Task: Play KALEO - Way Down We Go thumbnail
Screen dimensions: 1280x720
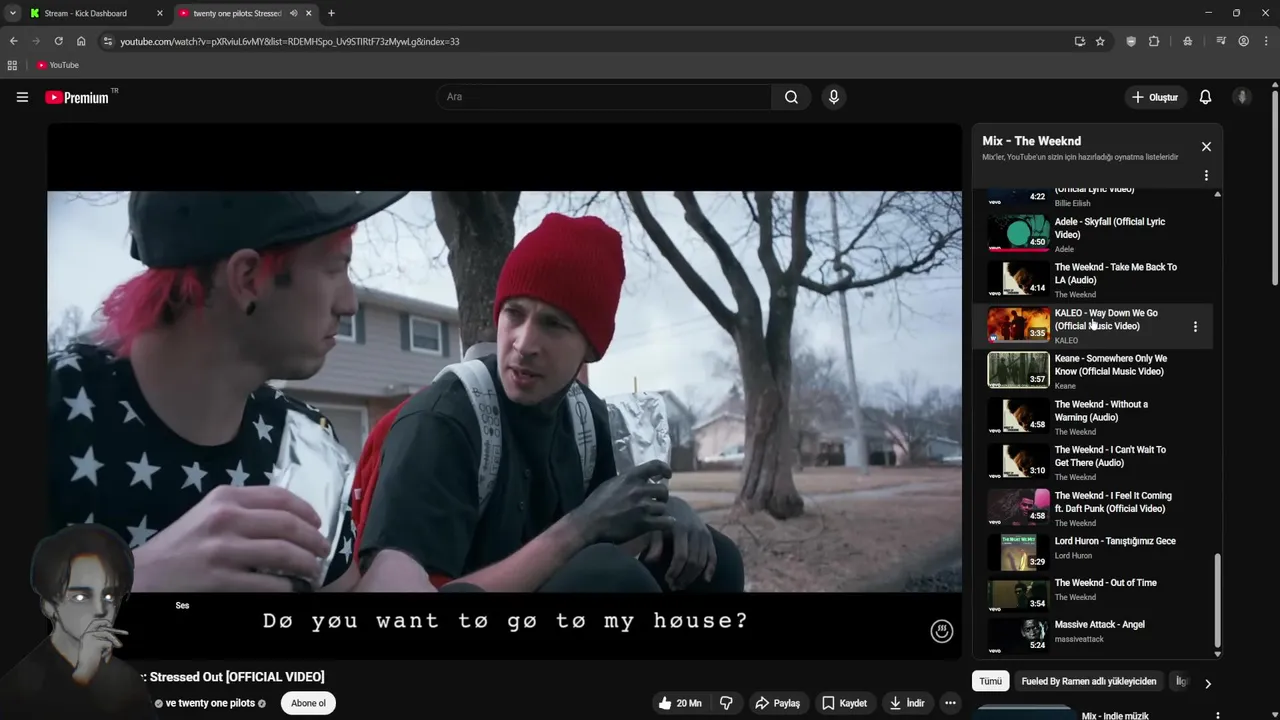Action: point(1018,324)
